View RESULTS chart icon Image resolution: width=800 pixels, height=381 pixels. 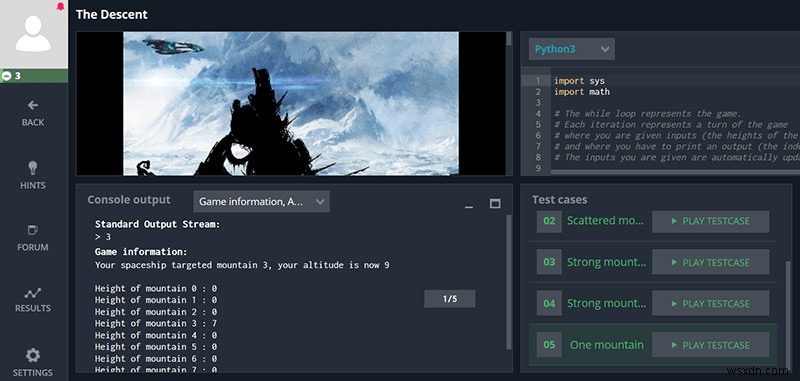click(x=33, y=300)
